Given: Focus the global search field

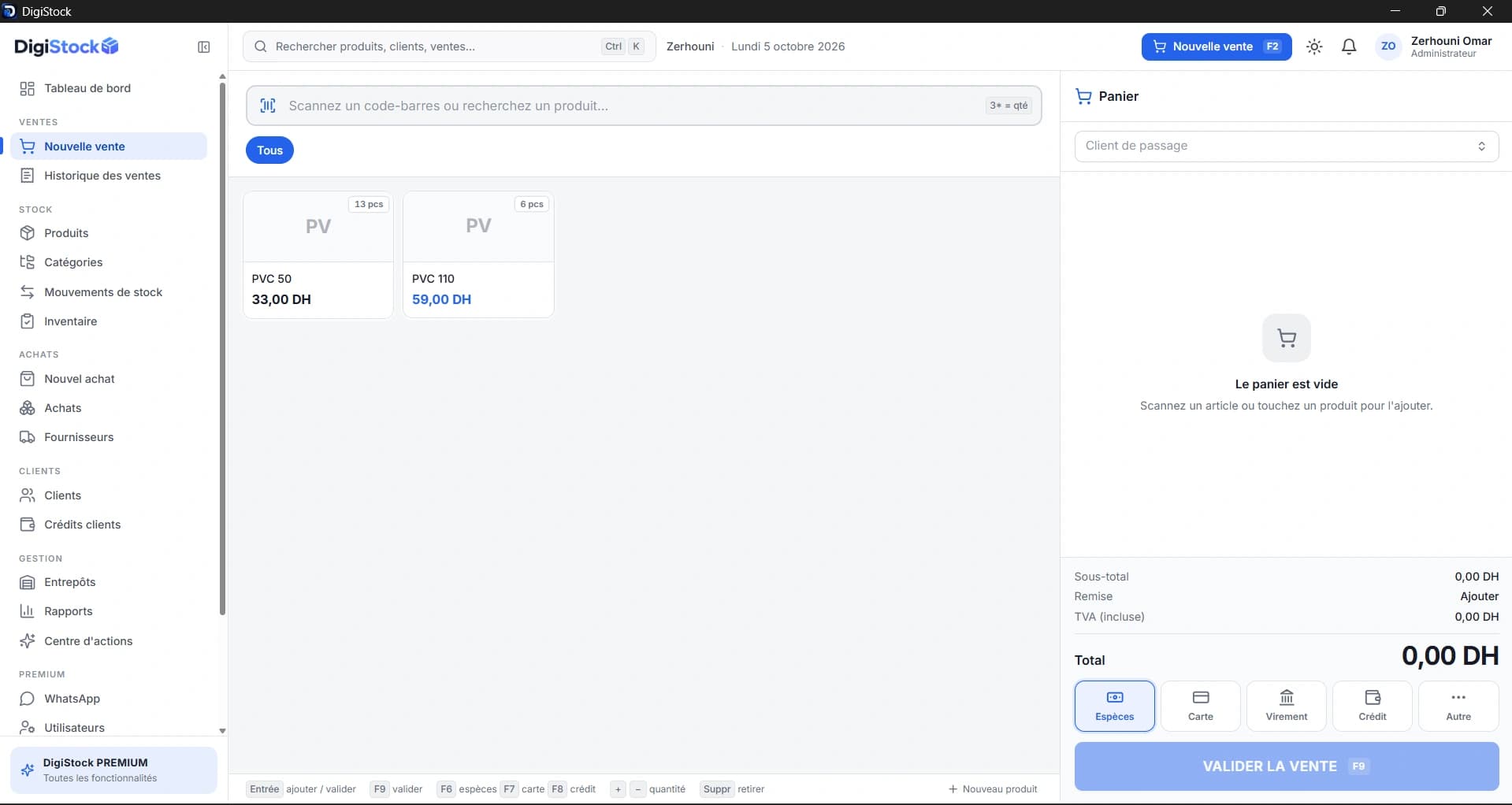Looking at the screenshot, I should pyautogui.click(x=449, y=46).
